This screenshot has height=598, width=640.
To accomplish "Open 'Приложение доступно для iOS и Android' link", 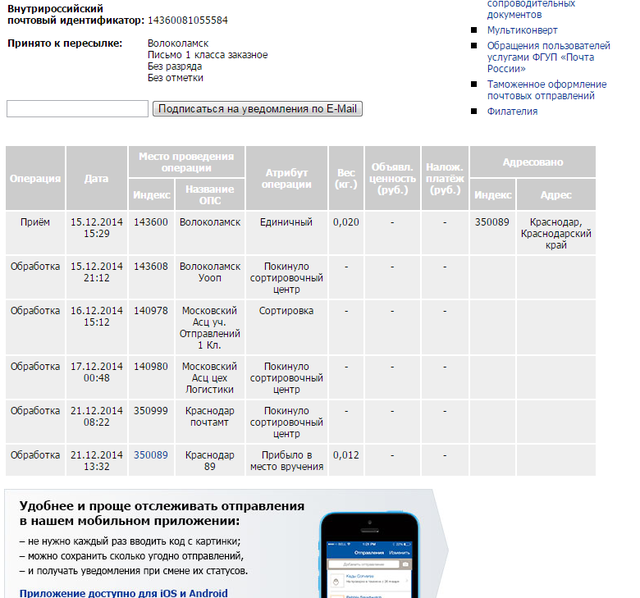I will click(x=123, y=592).
